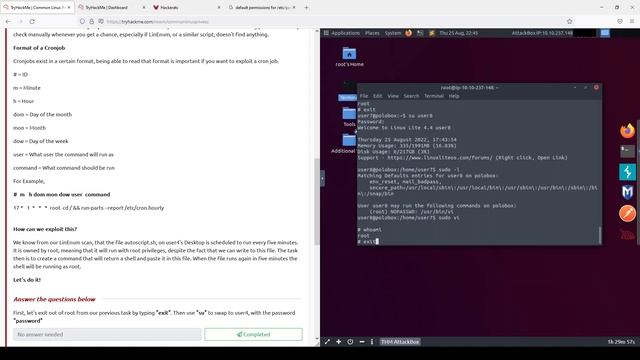Screen dimensions: 640x360
Task: Click the info icon in AttackBox toolbar
Action: [372, 342]
